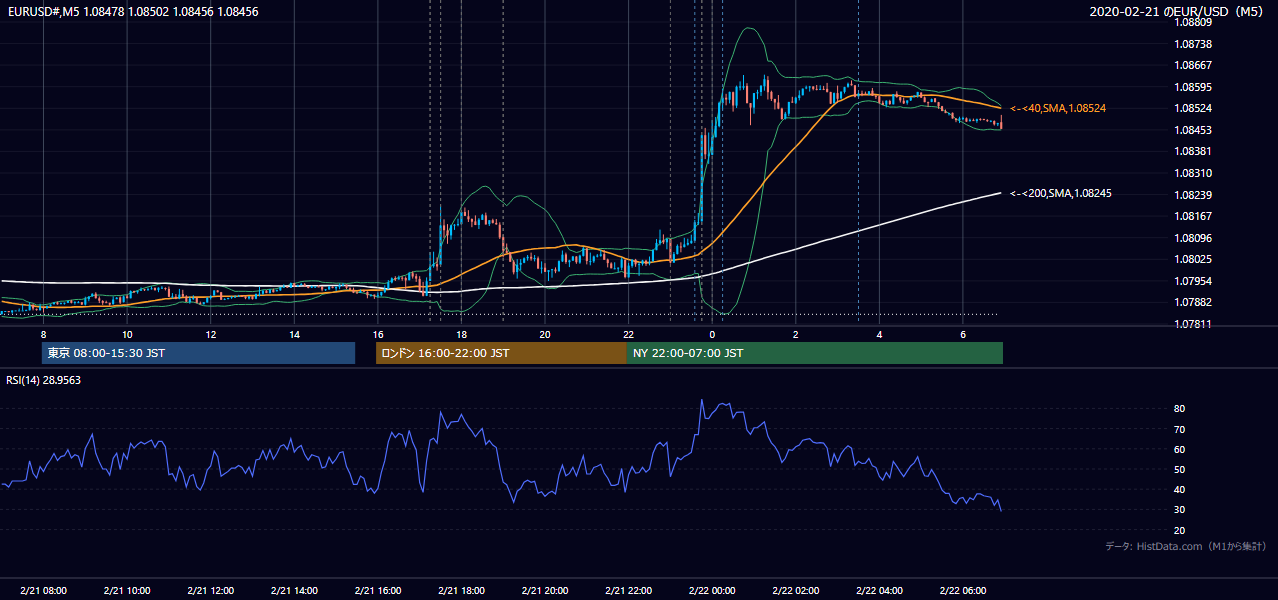Click price axis label 1.08595
The height and width of the screenshot is (600, 1278).
[1194, 87]
